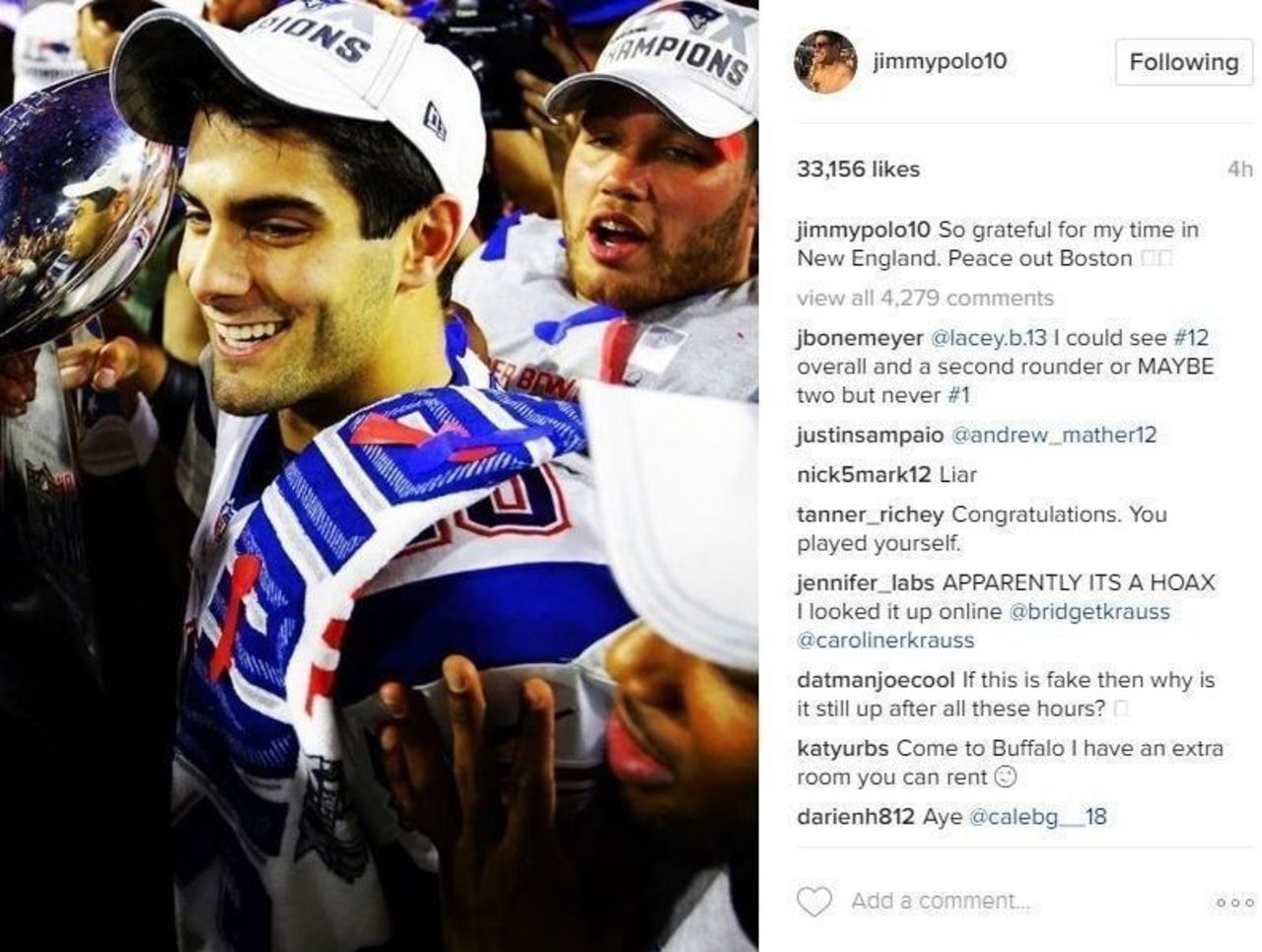
Task: Open the three-dot more options menu
Action: pos(1235,902)
